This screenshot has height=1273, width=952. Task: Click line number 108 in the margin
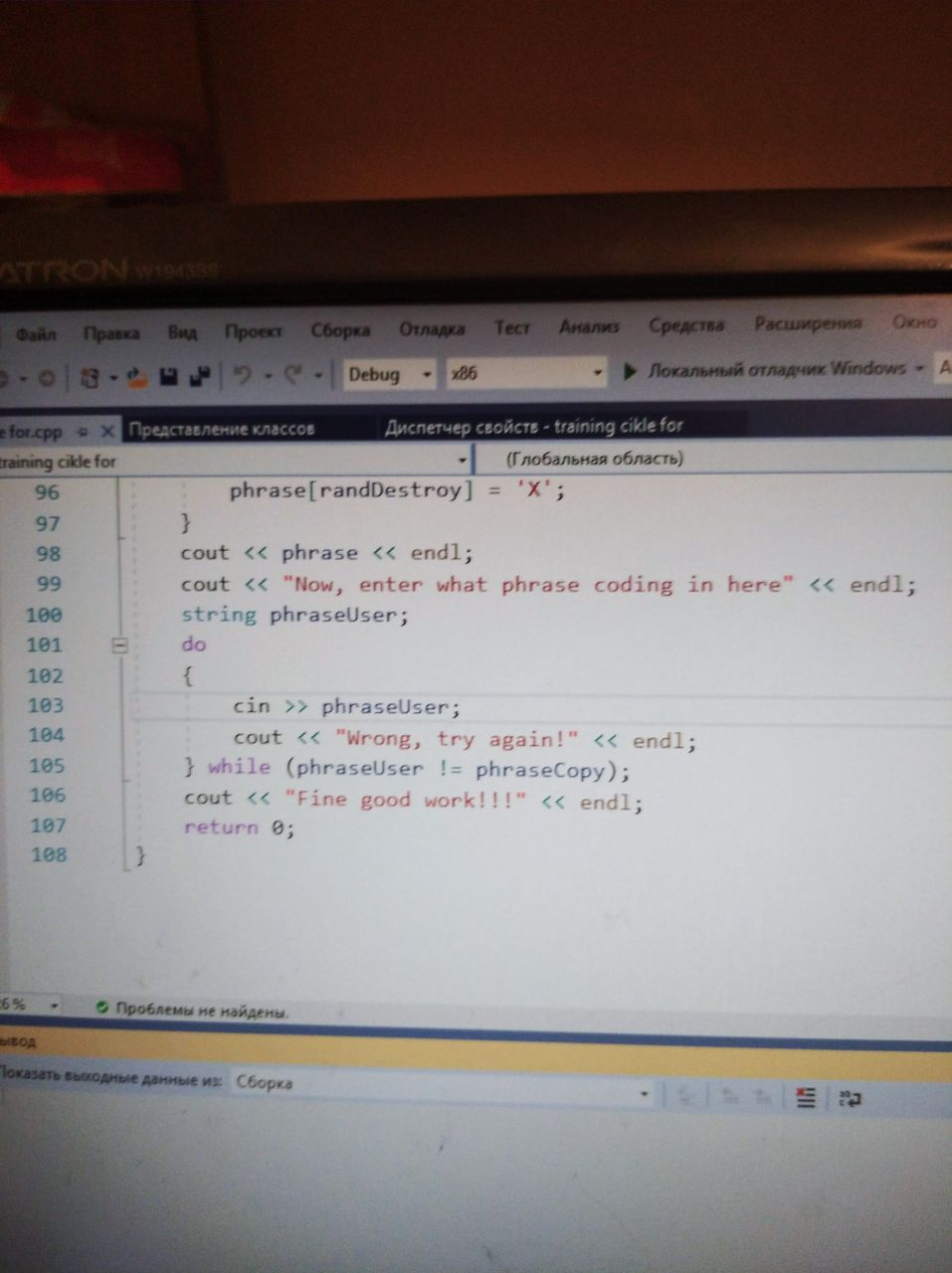(48, 855)
